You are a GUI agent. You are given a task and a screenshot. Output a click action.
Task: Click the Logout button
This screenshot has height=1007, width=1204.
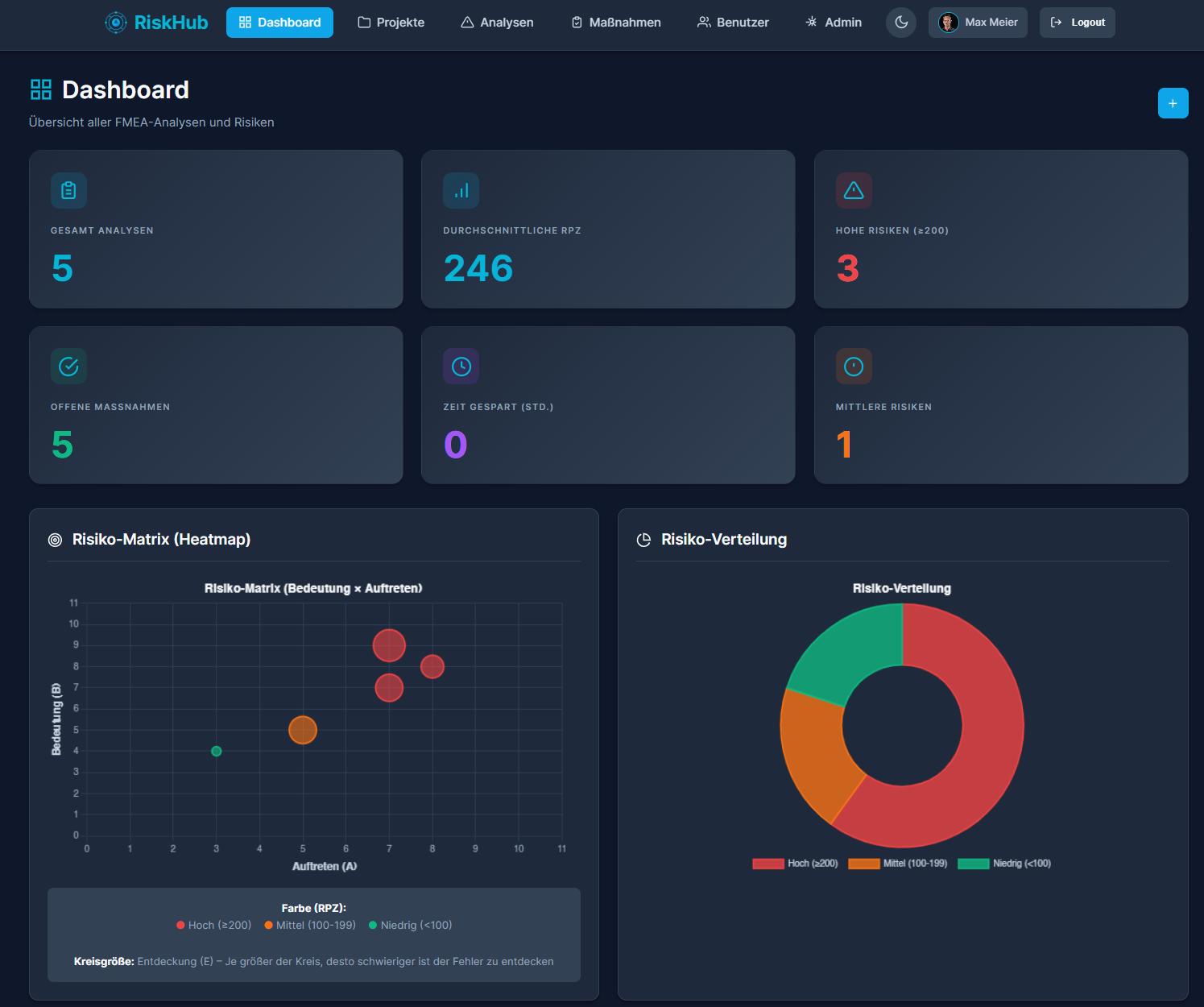tap(1077, 23)
